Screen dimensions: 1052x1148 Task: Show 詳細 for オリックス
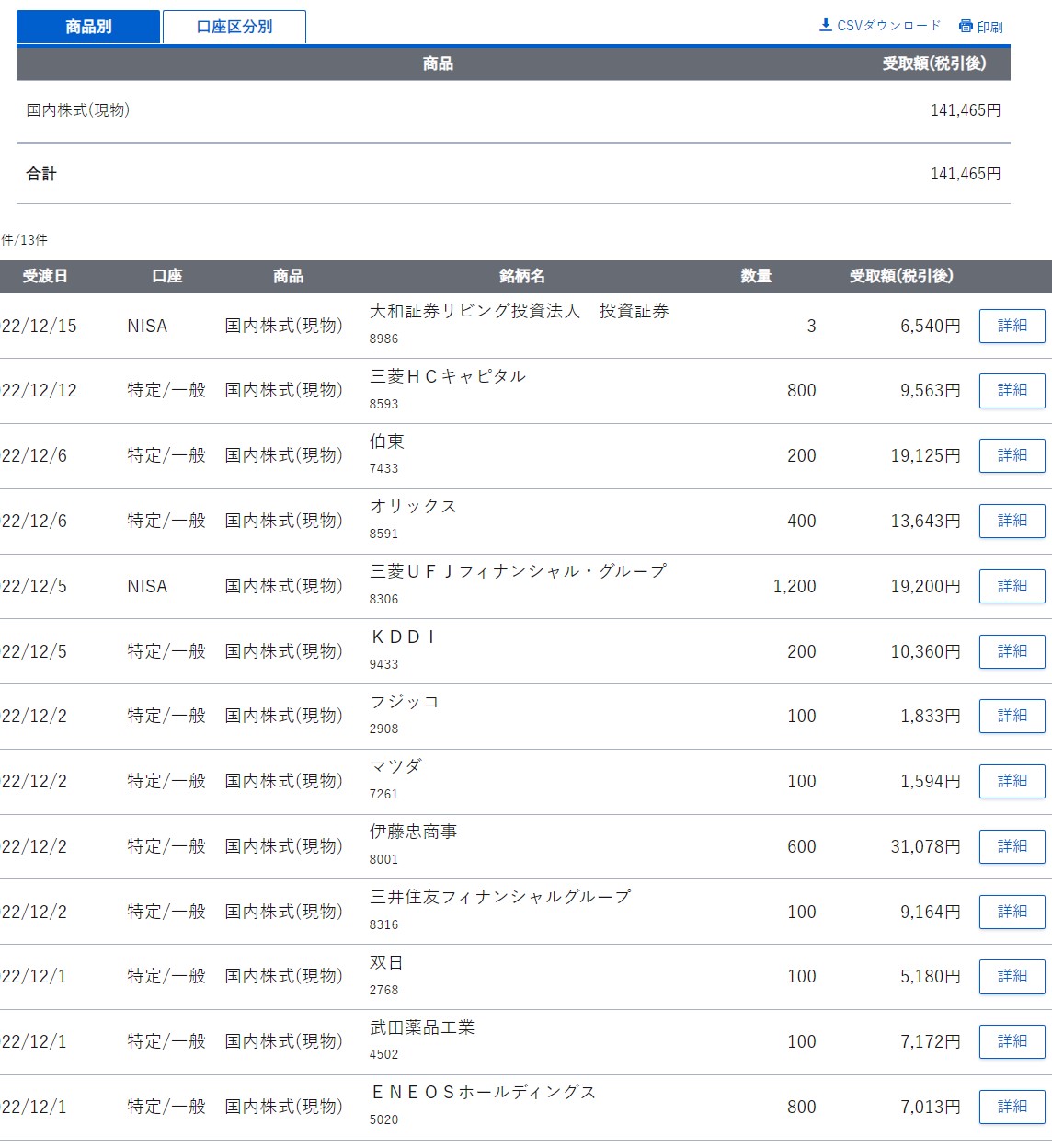pyautogui.click(x=1012, y=521)
